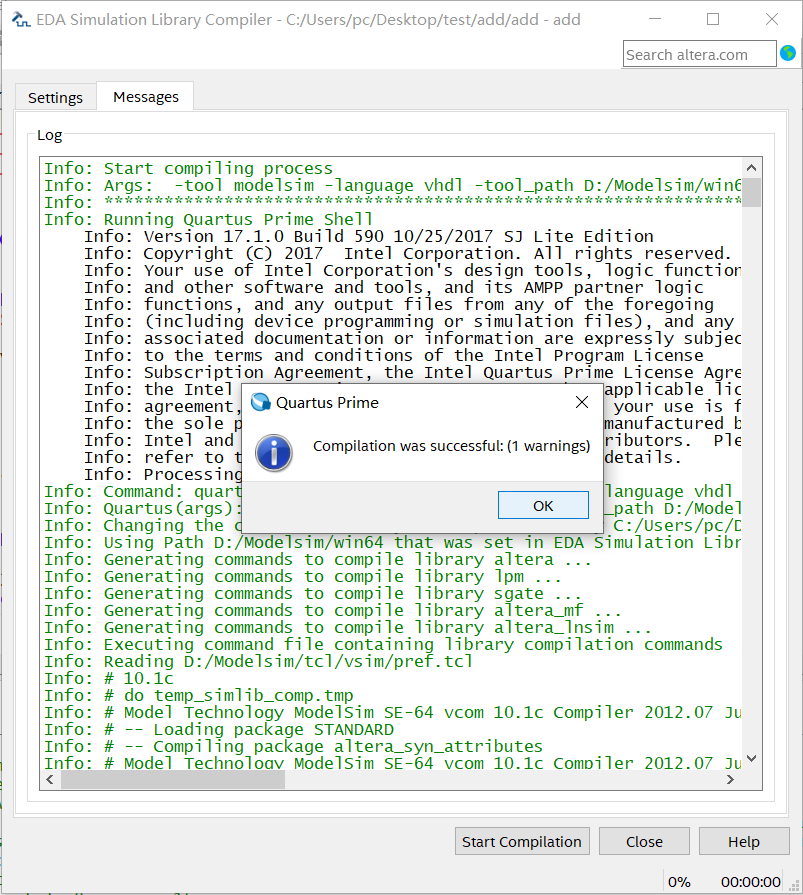
Task: Click the blue information icon in dialog
Action: coord(274,453)
